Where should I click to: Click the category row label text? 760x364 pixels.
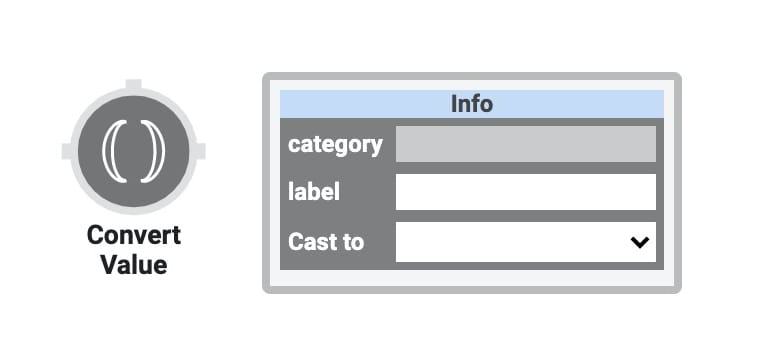pos(335,145)
